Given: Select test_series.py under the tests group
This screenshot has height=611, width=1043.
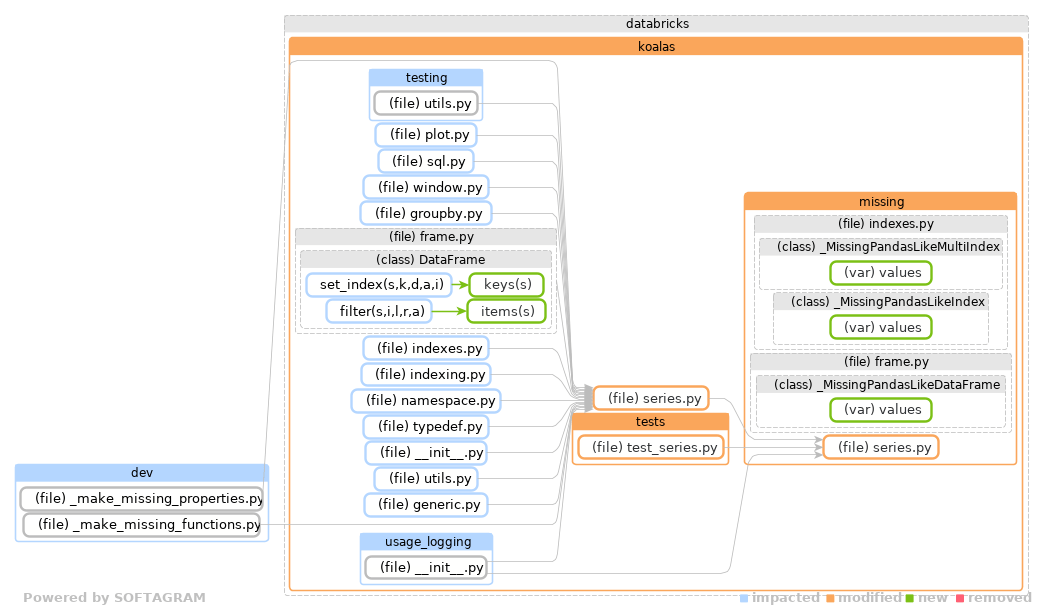Looking at the screenshot, I should coord(650,447).
